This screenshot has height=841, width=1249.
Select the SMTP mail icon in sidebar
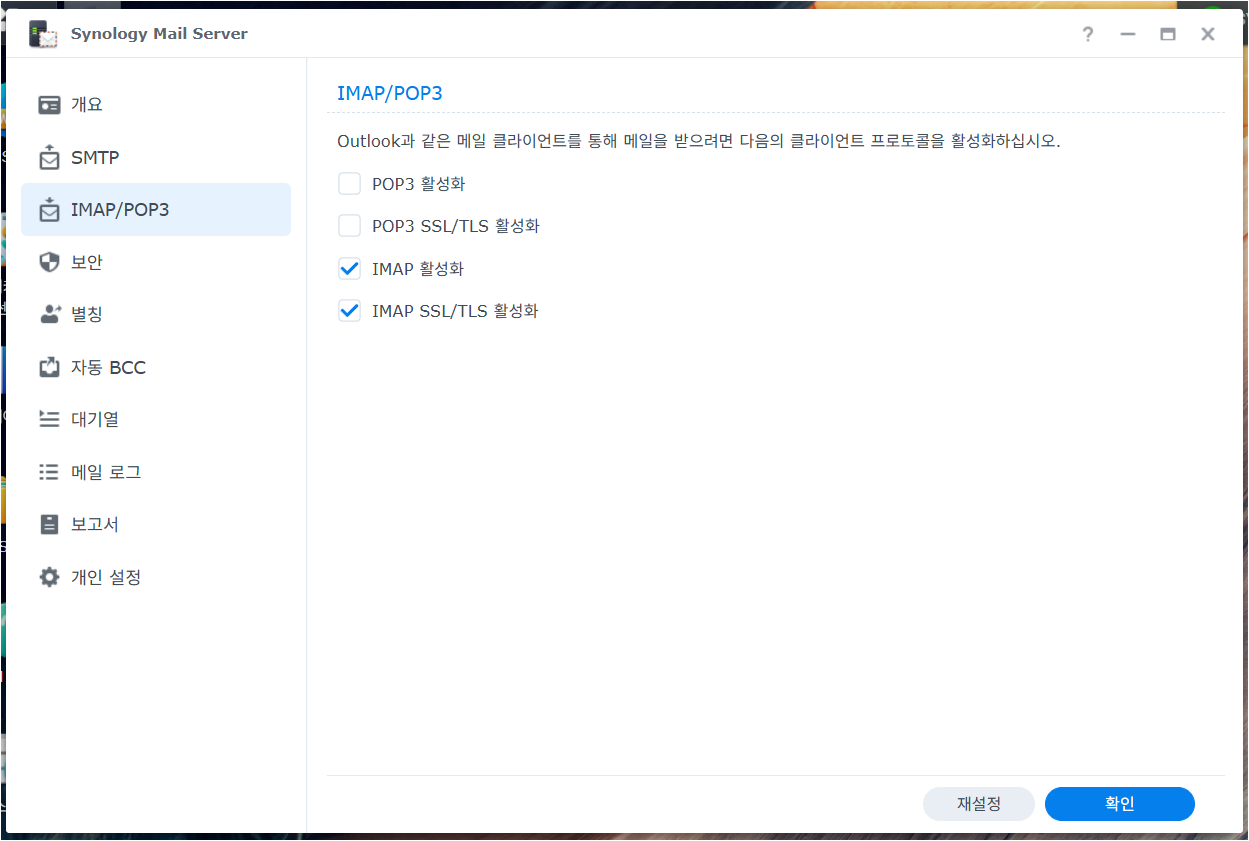pyautogui.click(x=49, y=157)
